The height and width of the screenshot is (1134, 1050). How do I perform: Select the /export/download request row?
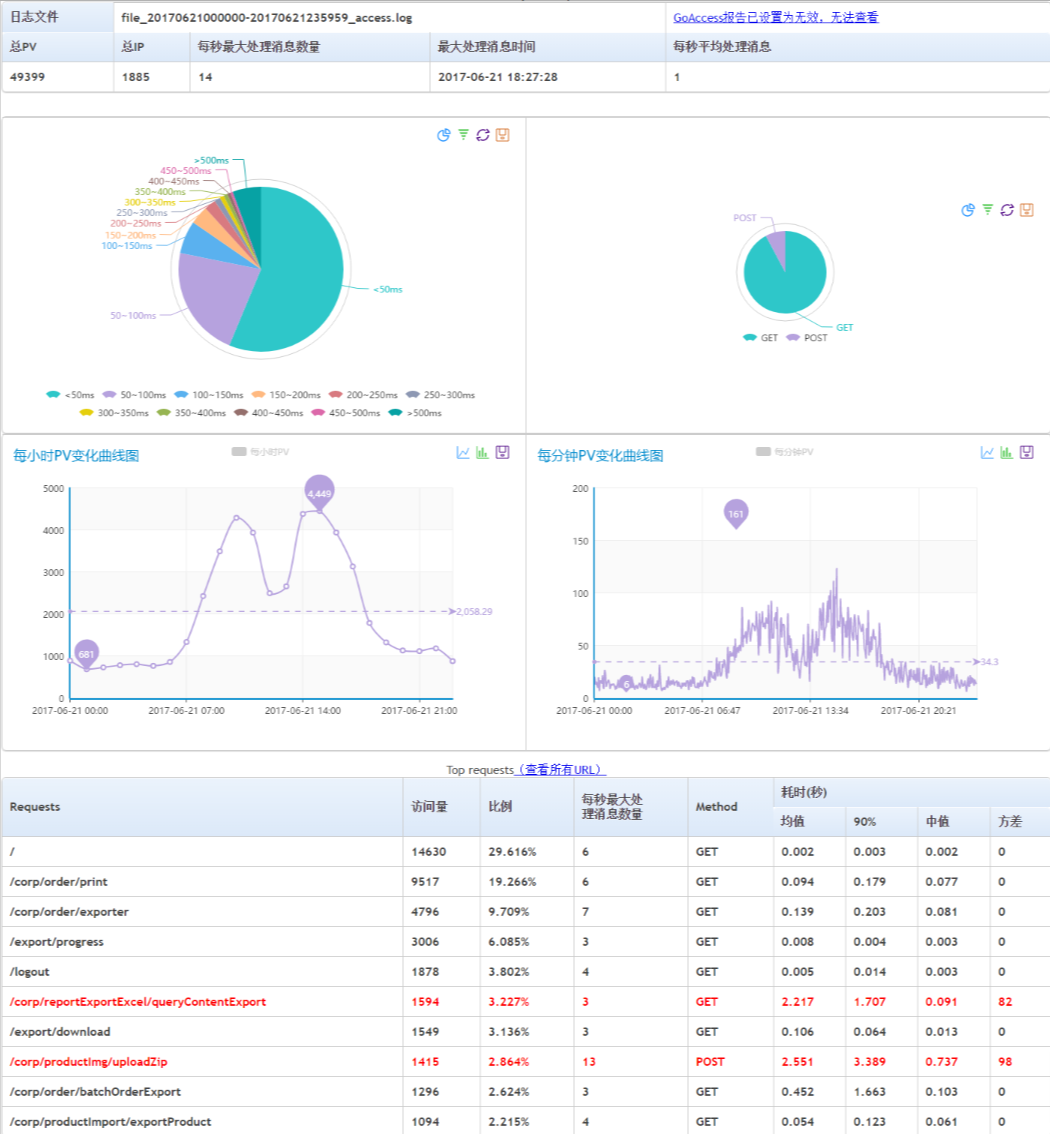(526, 1032)
